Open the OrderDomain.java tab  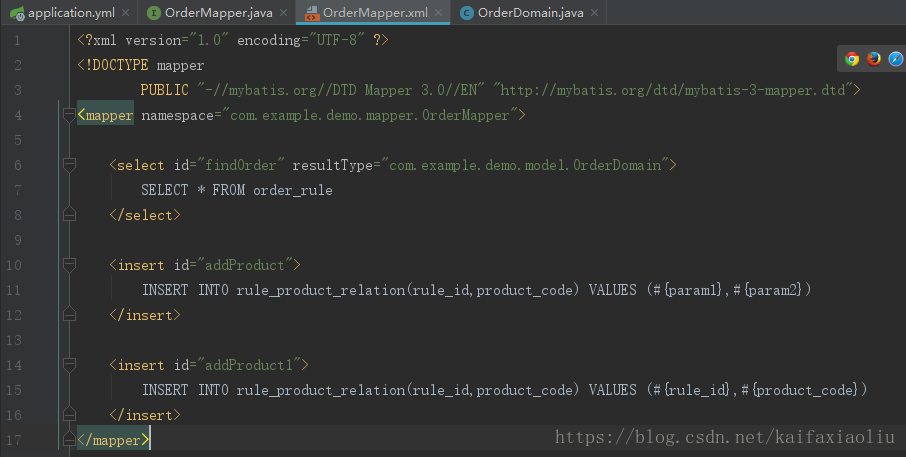530,12
